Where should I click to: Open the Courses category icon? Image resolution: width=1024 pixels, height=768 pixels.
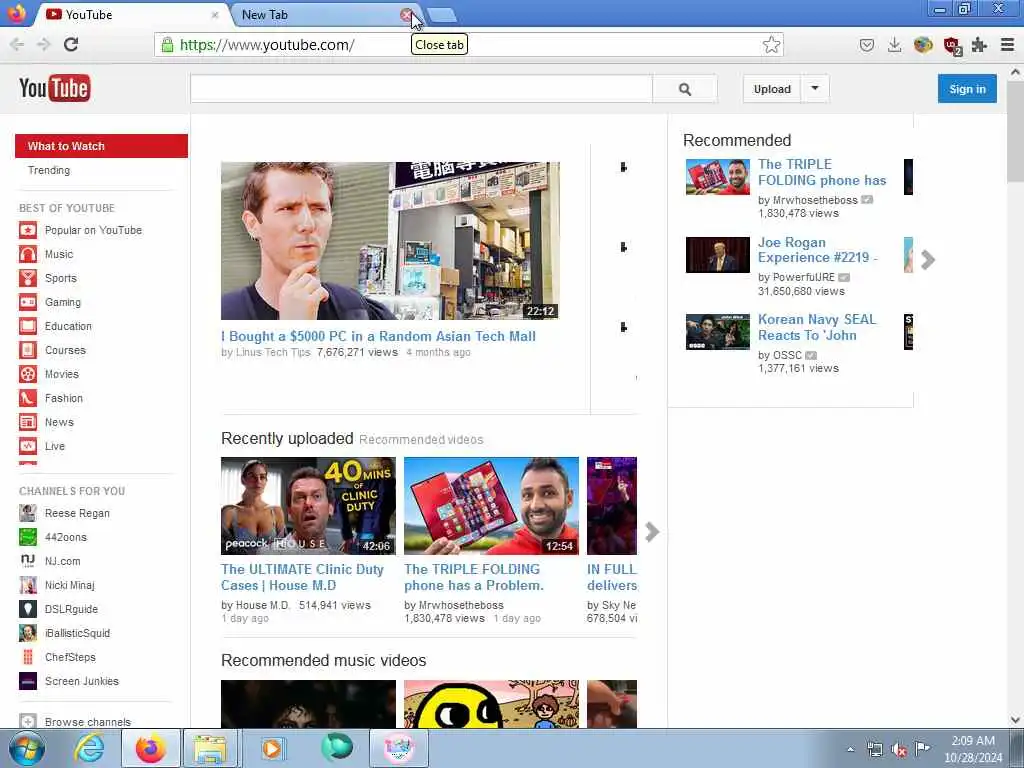(x=28, y=350)
